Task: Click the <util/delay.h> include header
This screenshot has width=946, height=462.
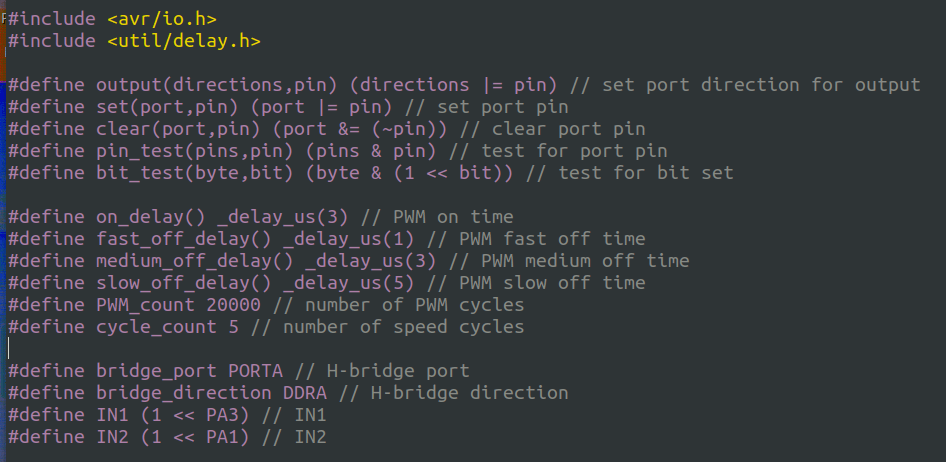Action: pyautogui.click(x=183, y=41)
